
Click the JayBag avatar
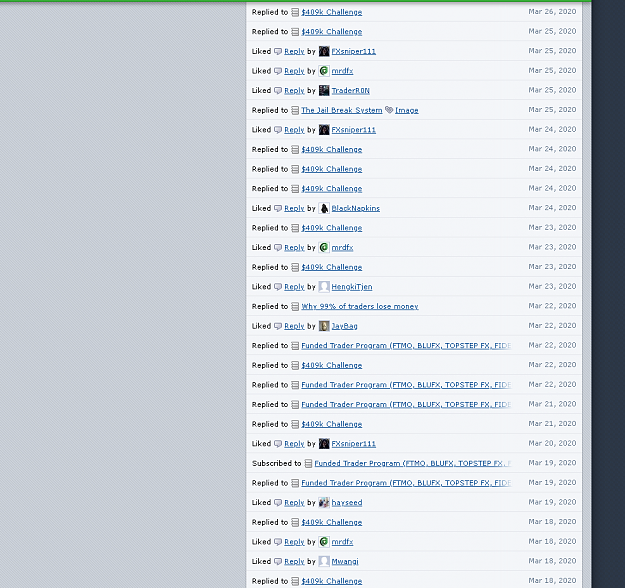pyautogui.click(x=324, y=326)
